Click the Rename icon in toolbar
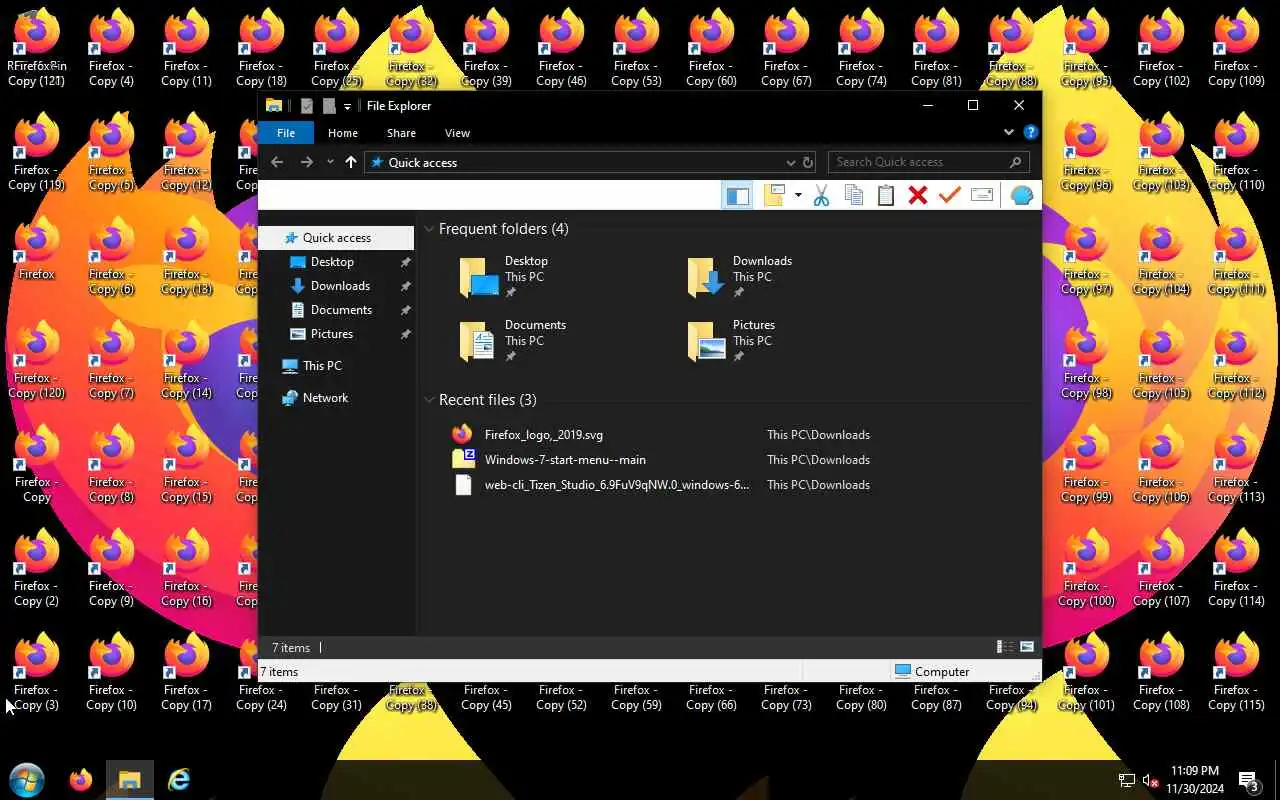The height and width of the screenshot is (800, 1280). [981, 196]
